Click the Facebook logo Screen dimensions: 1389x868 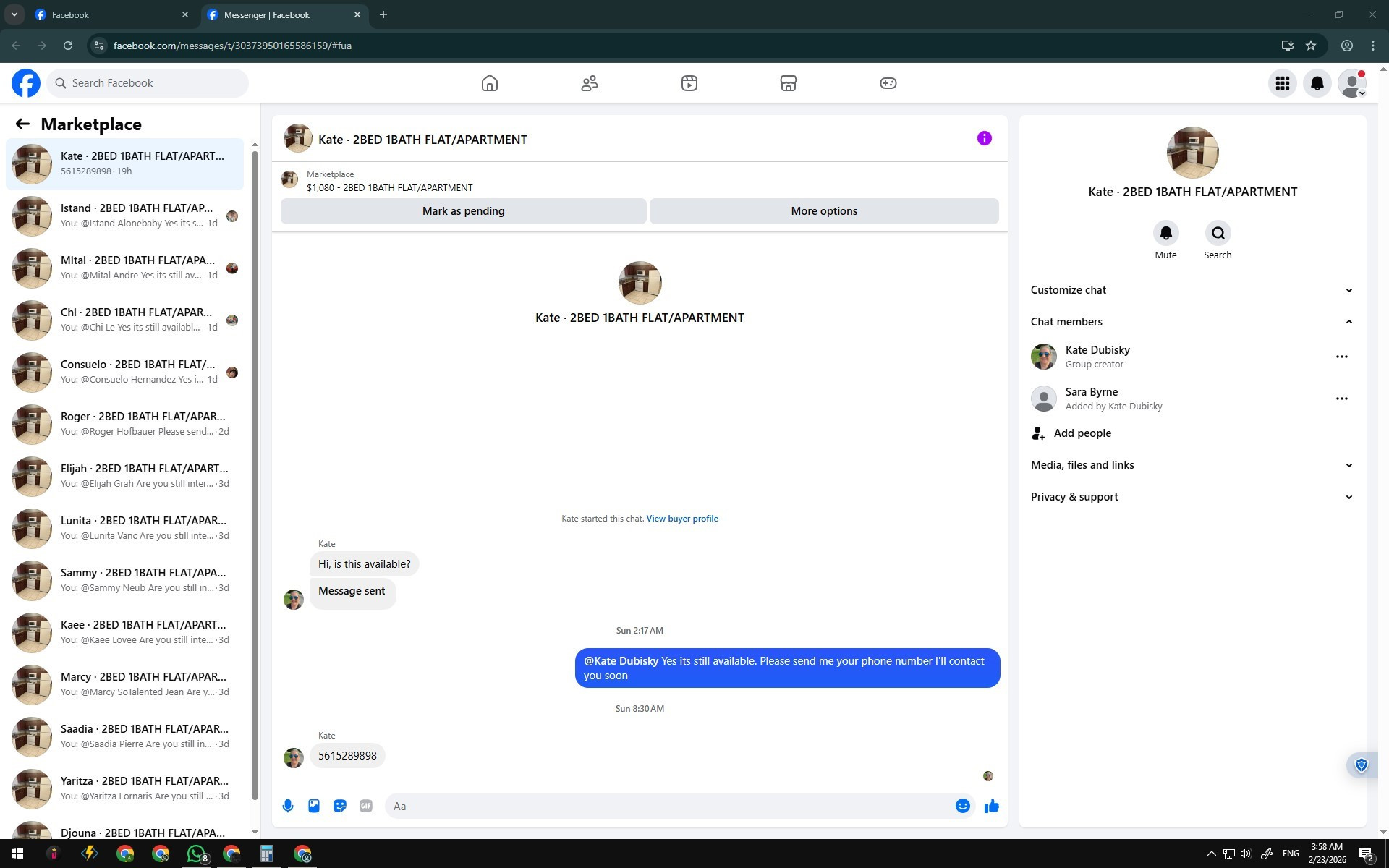pyautogui.click(x=26, y=83)
